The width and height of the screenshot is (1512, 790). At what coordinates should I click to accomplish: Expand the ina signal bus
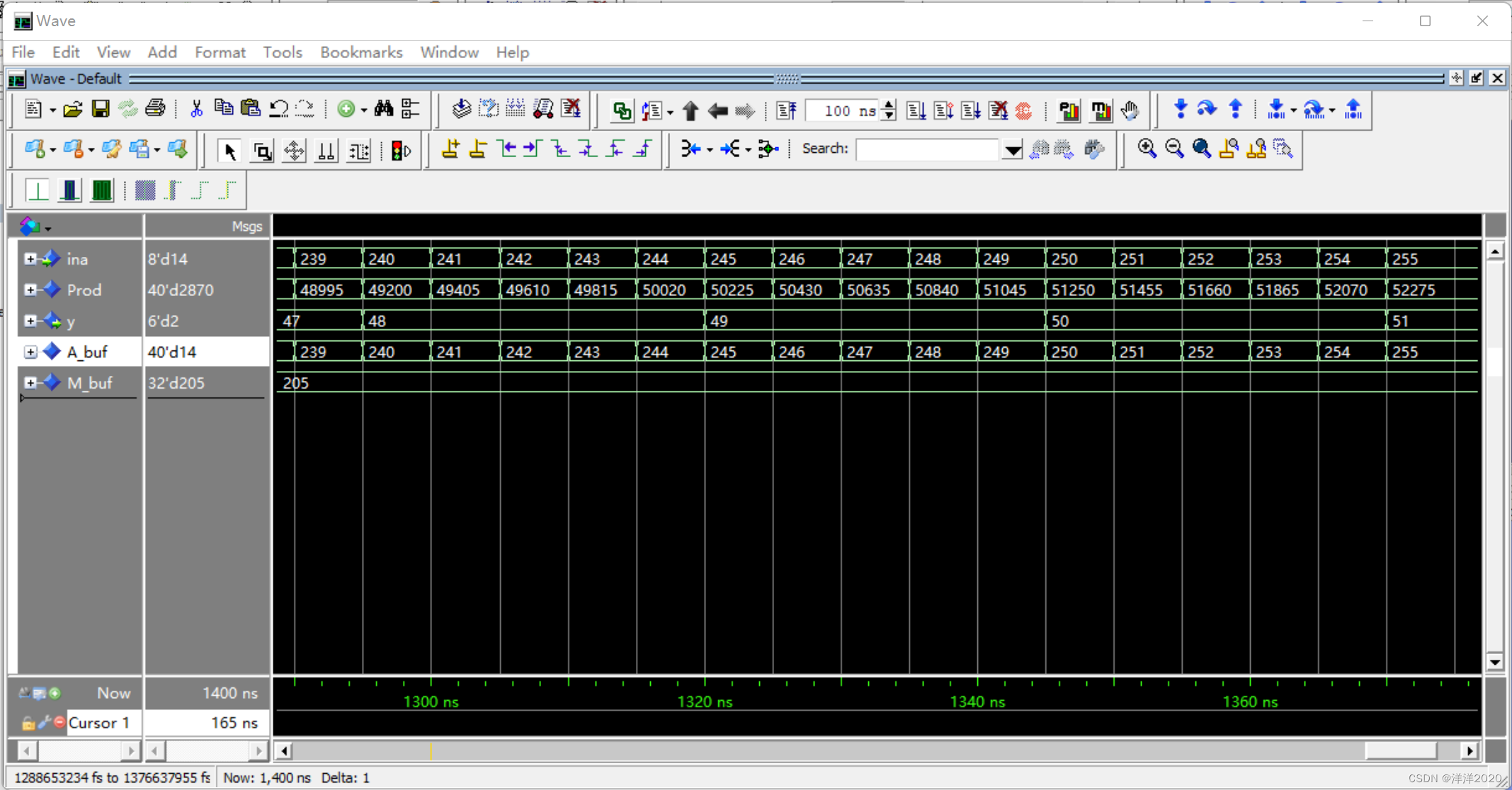(x=30, y=259)
